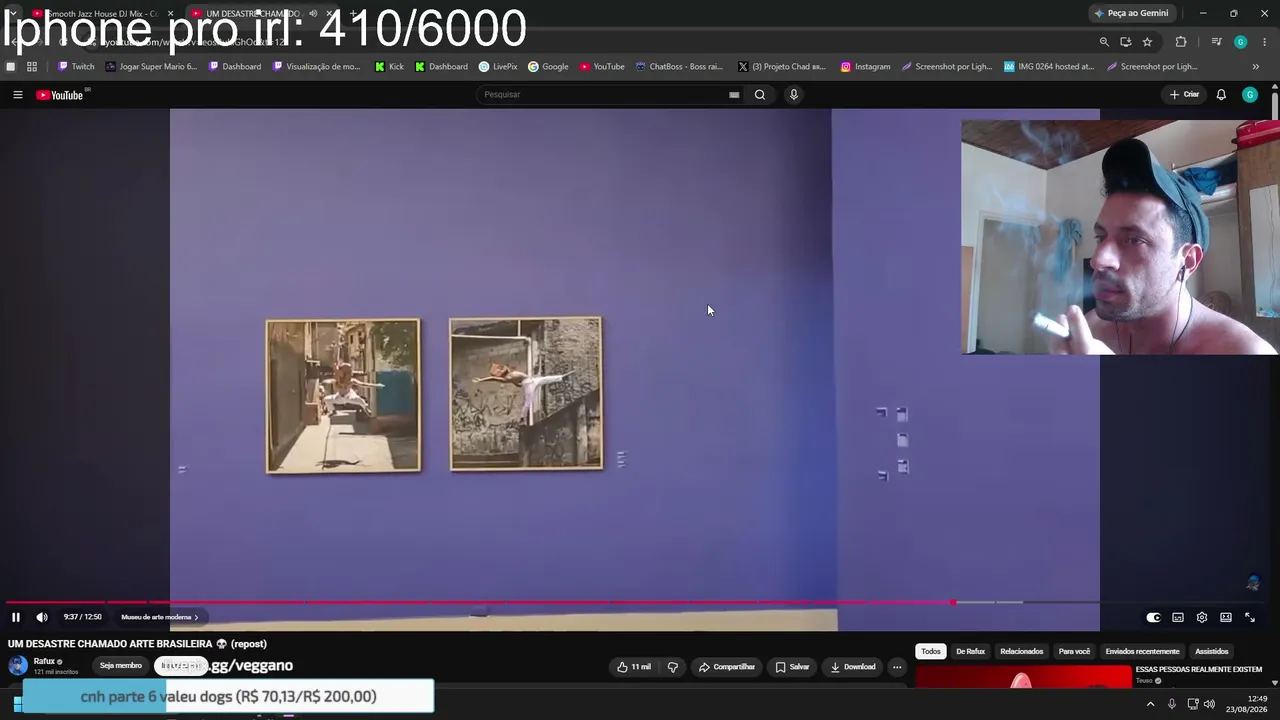Go to the YouTube home logo
Viewport: 1280px width, 720px height.
pyautogui.click(x=60, y=95)
